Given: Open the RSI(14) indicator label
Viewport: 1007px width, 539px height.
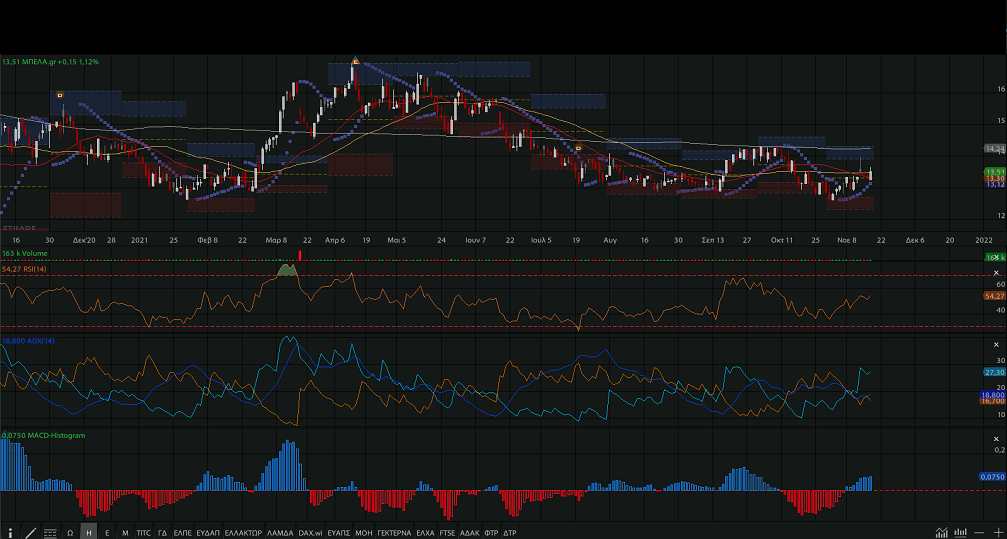Looking at the screenshot, I should [x=25, y=269].
